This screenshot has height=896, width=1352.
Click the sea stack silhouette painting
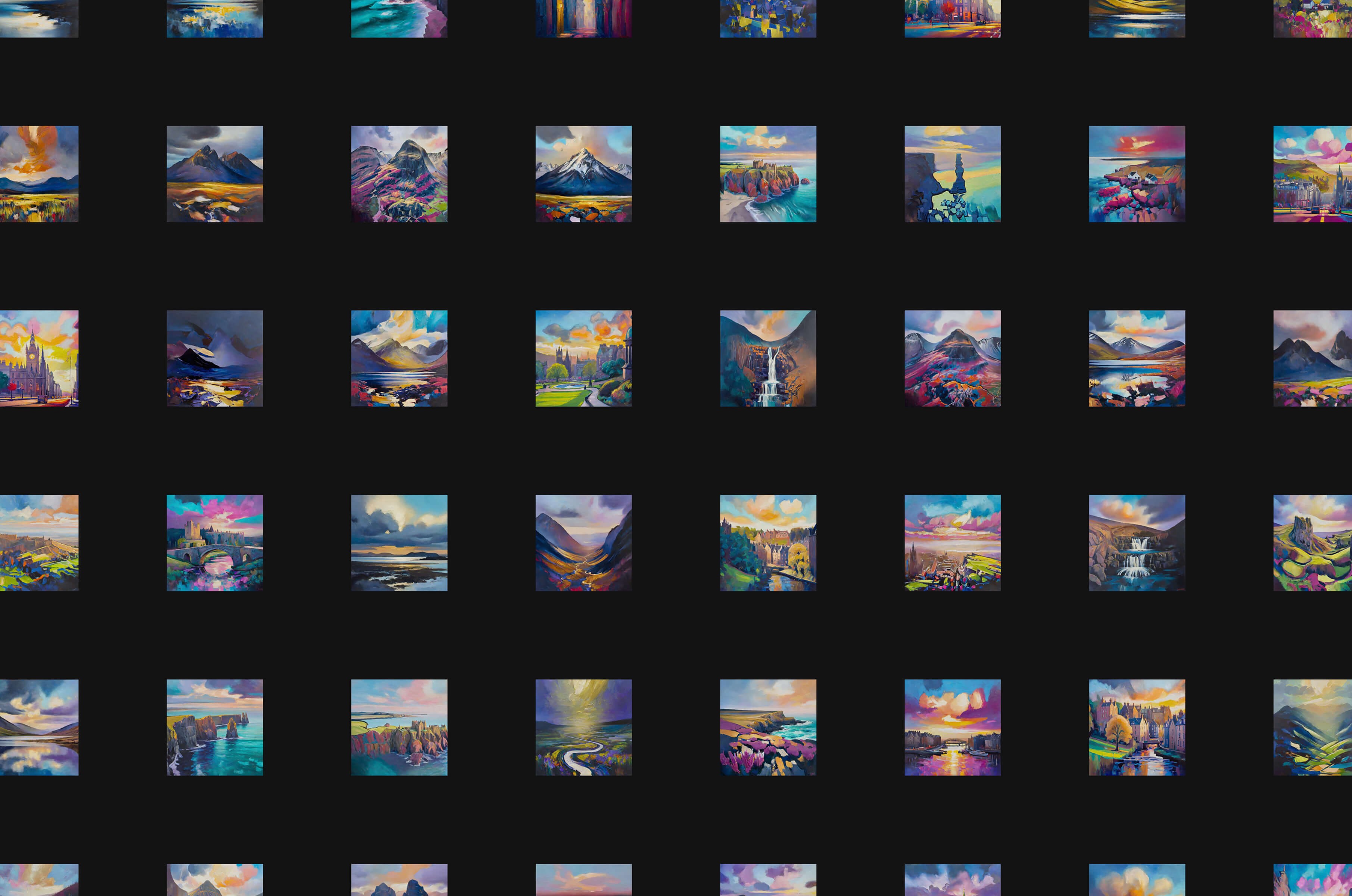tap(952, 174)
